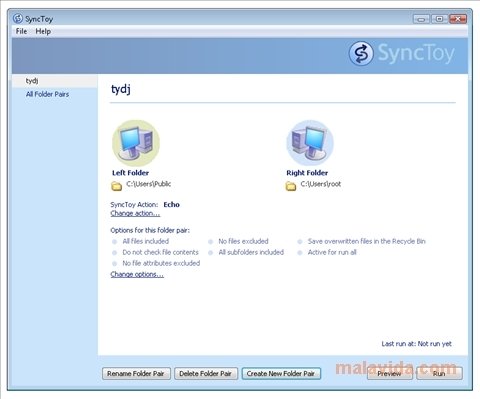This screenshot has width=480, height=399.
Task: Show All Folder Pairs
Action: 47,94
